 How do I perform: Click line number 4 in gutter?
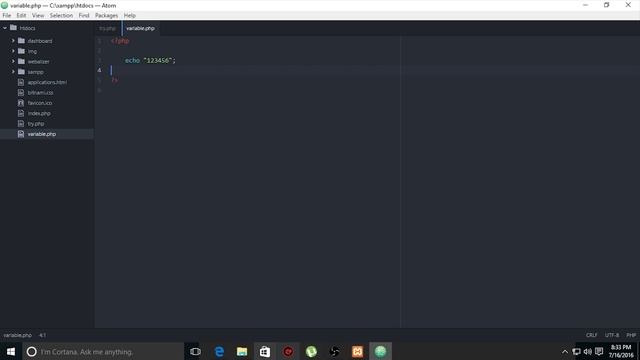(99, 70)
